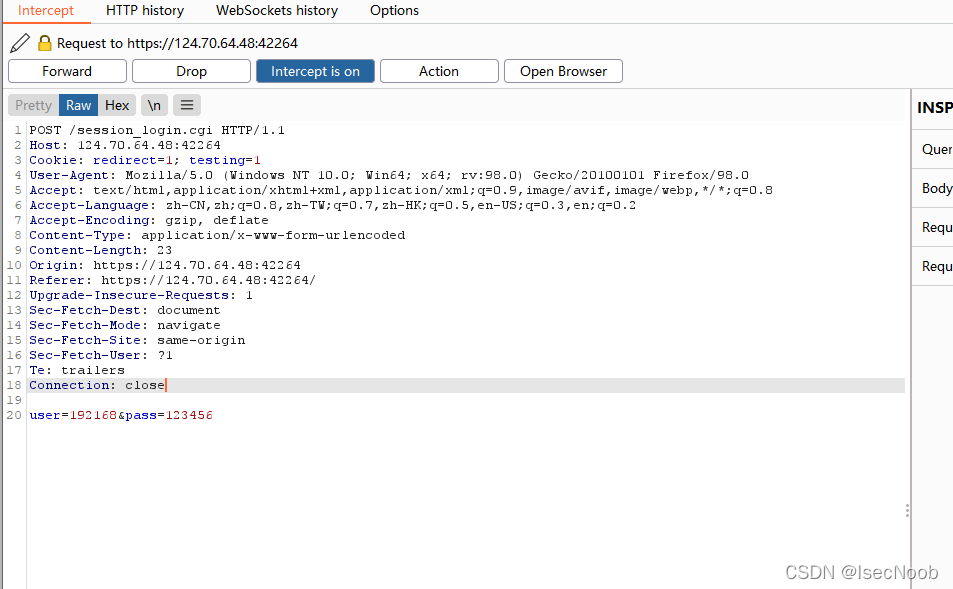The image size is (953, 589).
Task: Click the Cookie header line
Action: (x=145, y=160)
